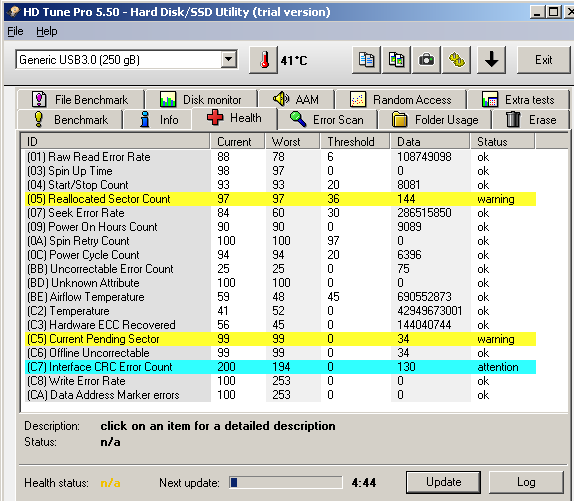574x501 pixels.
Task: Switch to the Error Scan tab
Action: tap(327, 120)
